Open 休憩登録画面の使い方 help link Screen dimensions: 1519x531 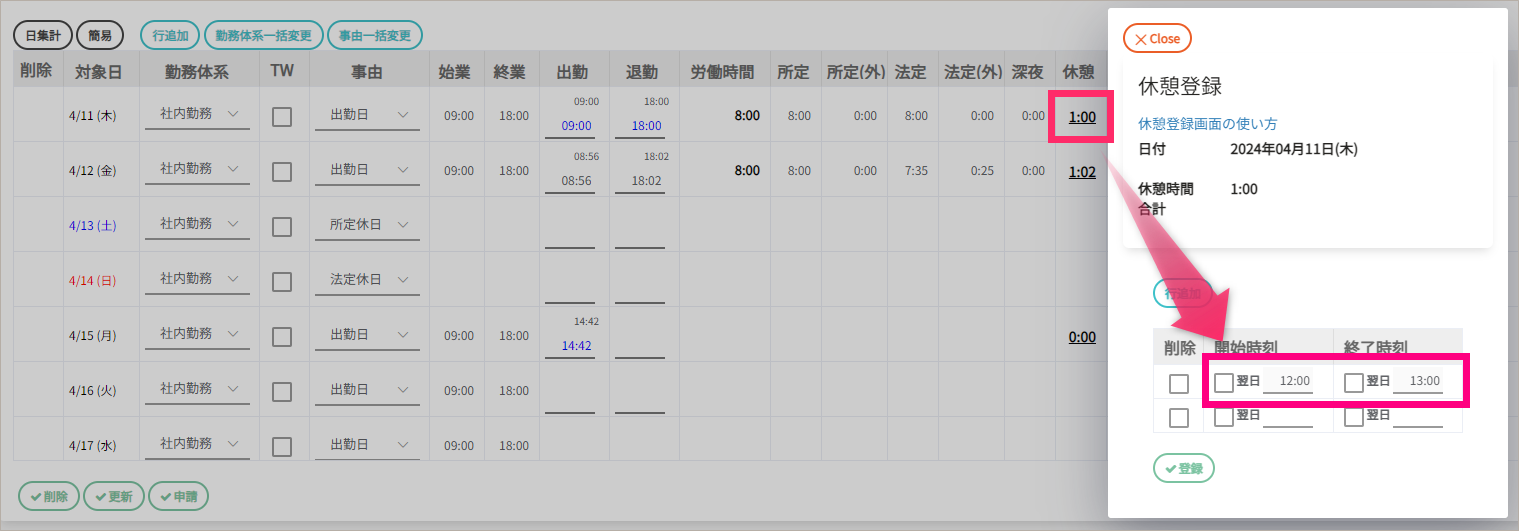click(x=1207, y=124)
